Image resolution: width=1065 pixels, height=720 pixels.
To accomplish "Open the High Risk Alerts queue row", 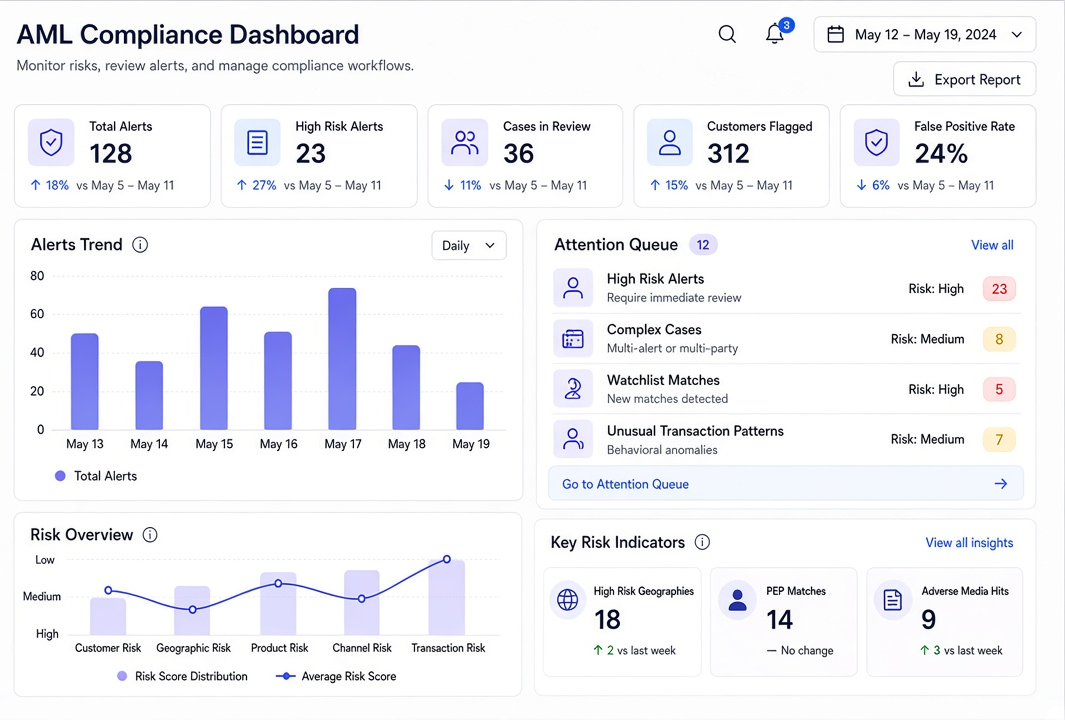I will click(786, 288).
